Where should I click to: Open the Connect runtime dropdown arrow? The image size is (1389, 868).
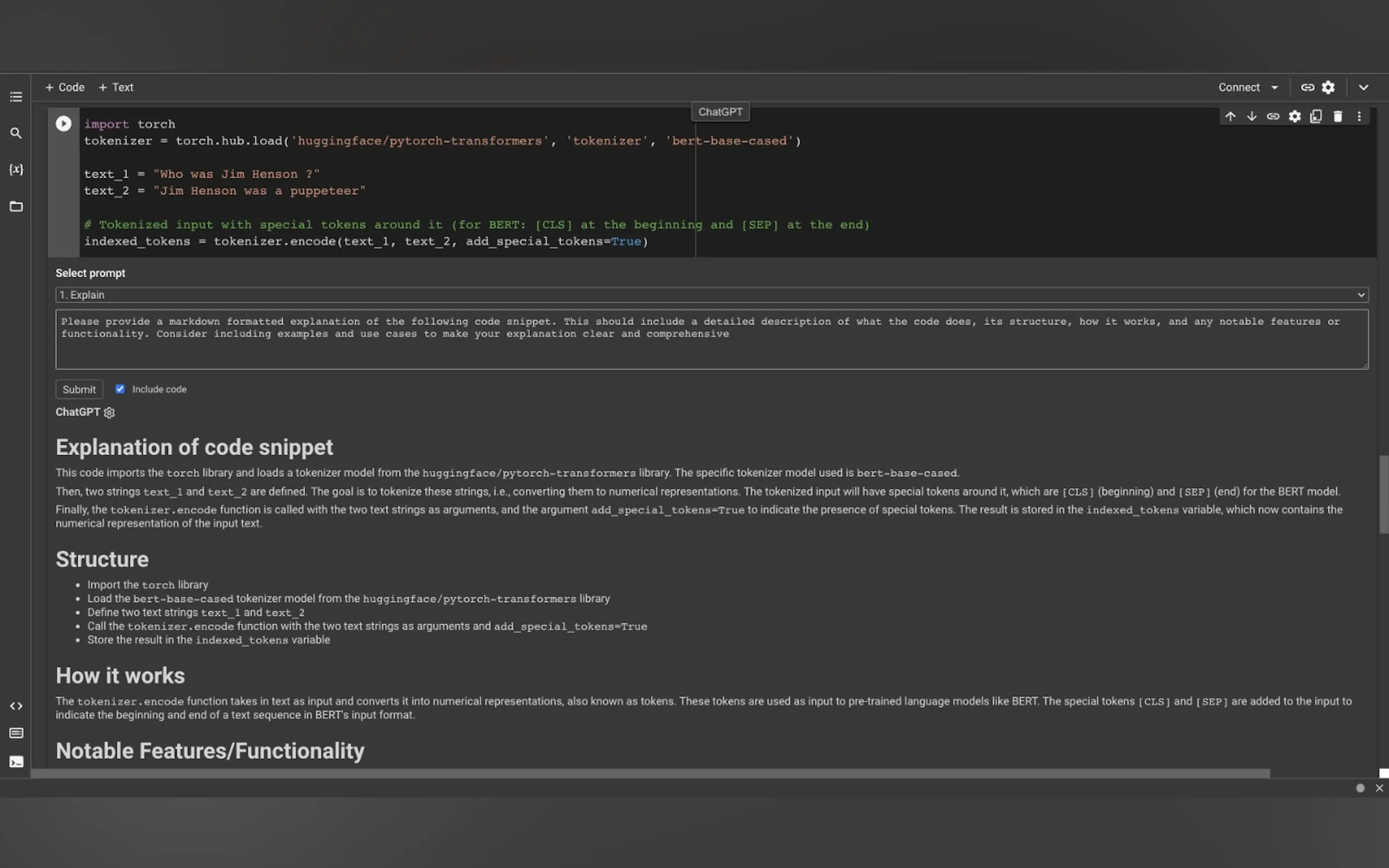[x=1275, y=87]
